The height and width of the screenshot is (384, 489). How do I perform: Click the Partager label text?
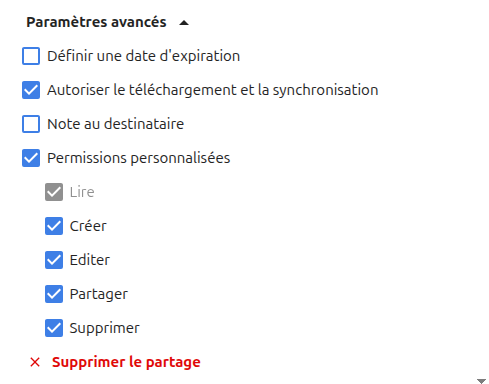pos(99,294)
